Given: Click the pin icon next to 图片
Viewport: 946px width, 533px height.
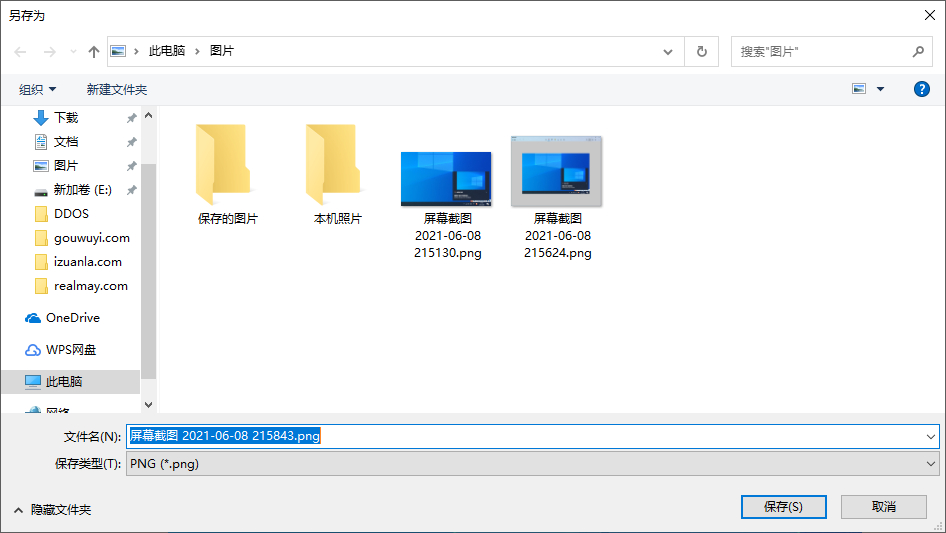Looking at the screenshot, I should coord(131,167).
